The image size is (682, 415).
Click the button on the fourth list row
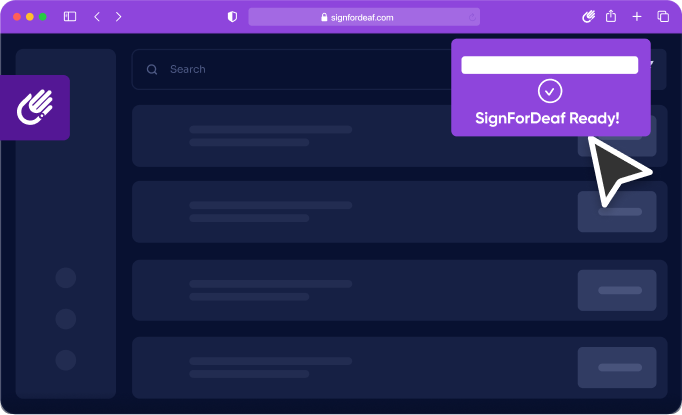click(617, 368)
